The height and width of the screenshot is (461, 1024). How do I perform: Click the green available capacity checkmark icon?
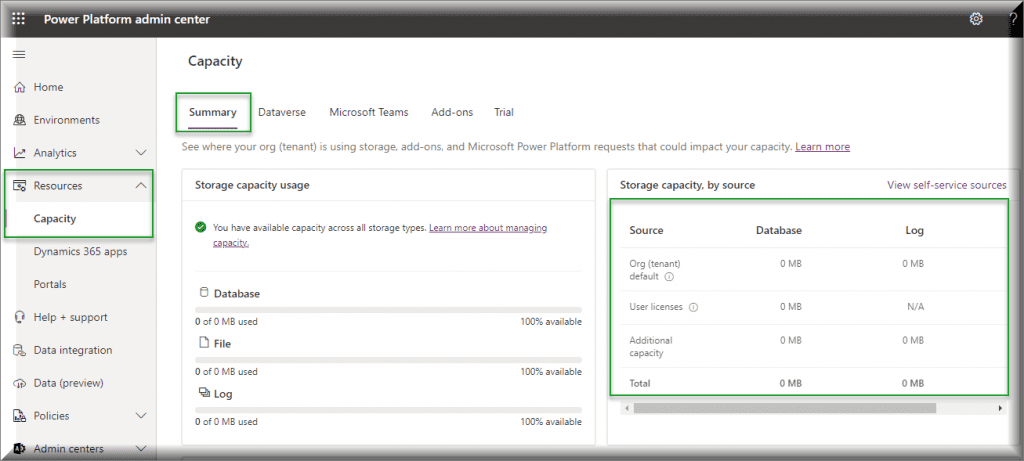click(x=200, y=227)
